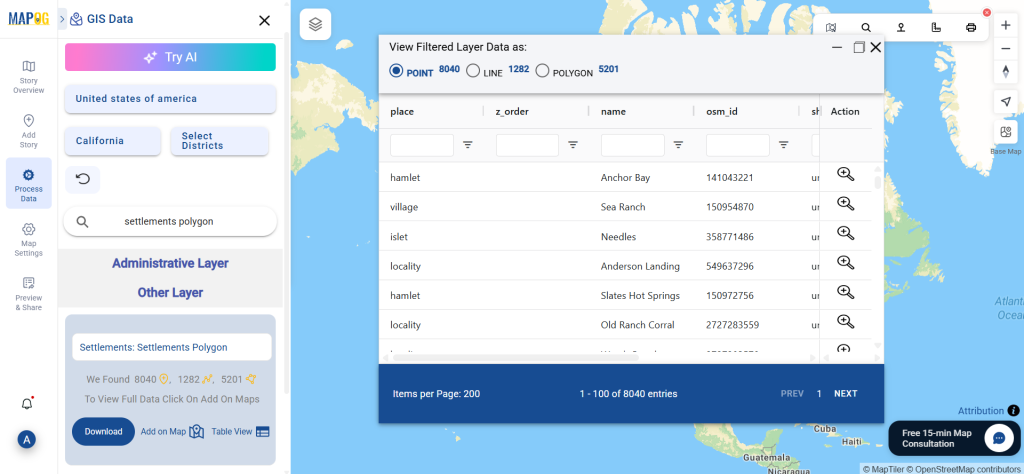This screenshot has height=474, width=1024.
Task: Open the notifications bell
Action: tap(27, 403)
